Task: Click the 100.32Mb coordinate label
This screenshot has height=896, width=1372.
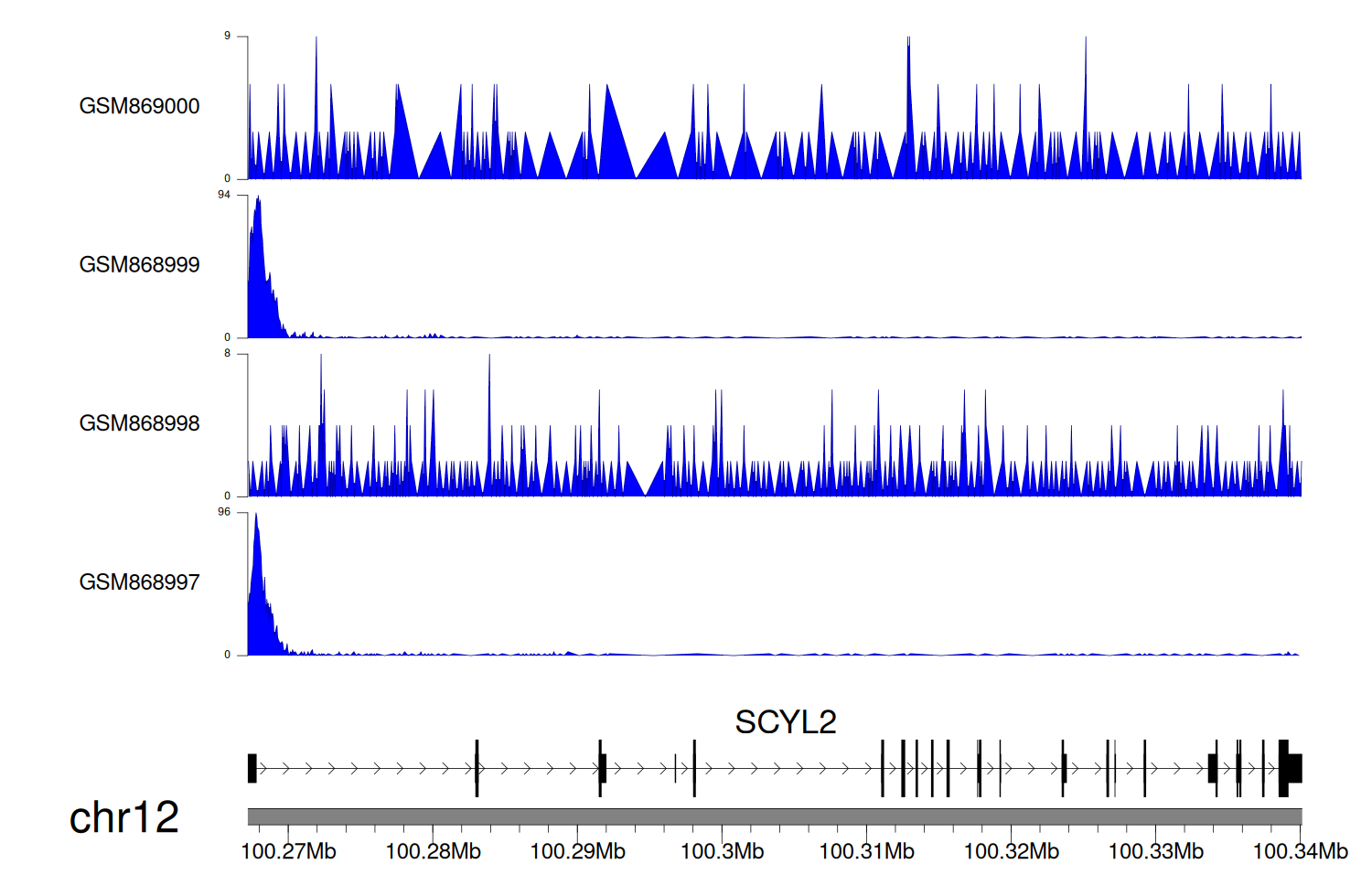Action: point(1011,852)
